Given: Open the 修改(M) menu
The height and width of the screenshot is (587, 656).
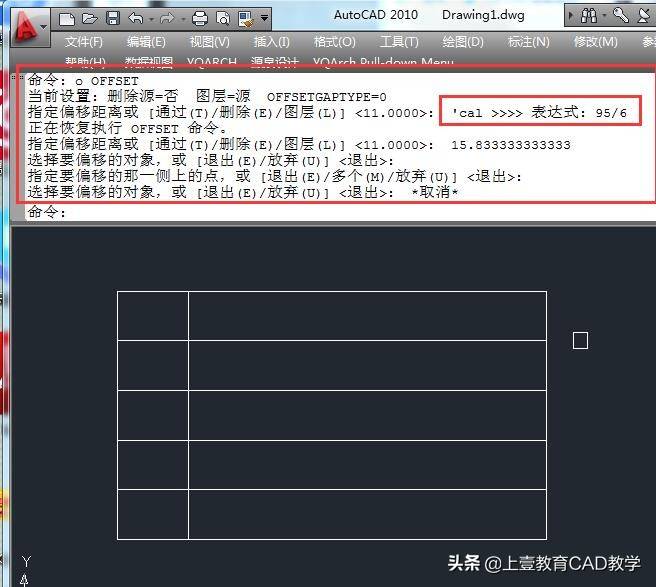Looking at the screenshot, I should [x=596, y=42].
